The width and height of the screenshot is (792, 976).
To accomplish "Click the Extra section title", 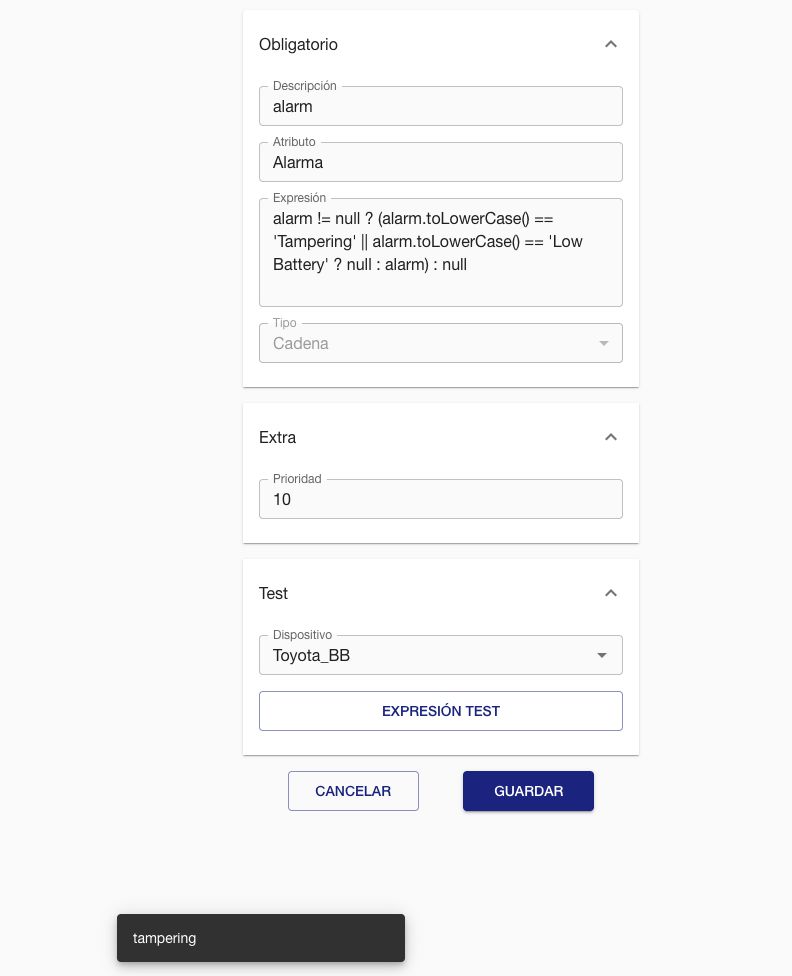I will (277, 438).
